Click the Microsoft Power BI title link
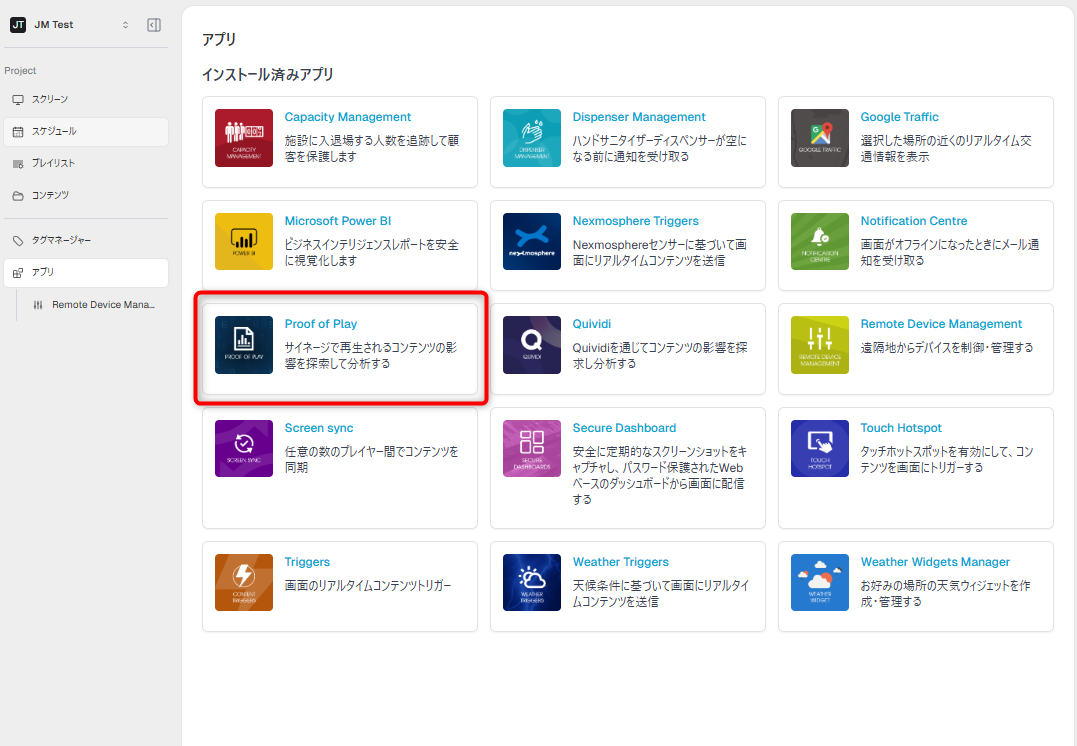The height and width of the screenshot is (746, 1077). click(x=338, y=221)
